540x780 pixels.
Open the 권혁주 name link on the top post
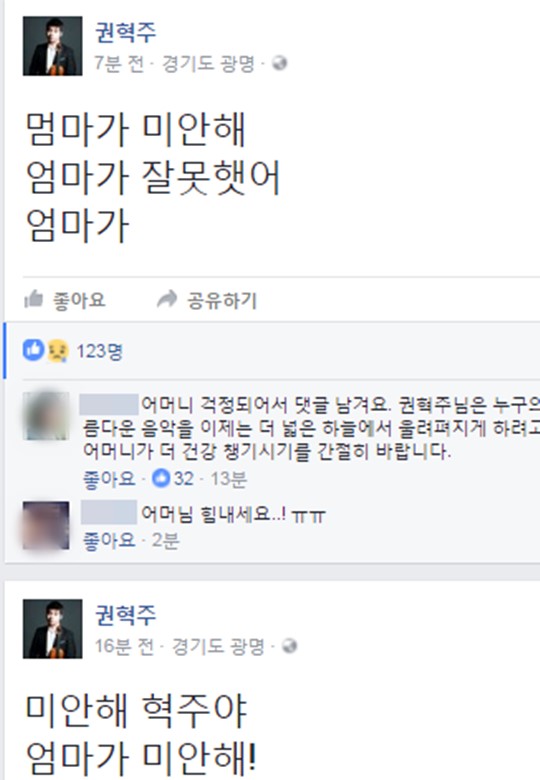[125, 32]
